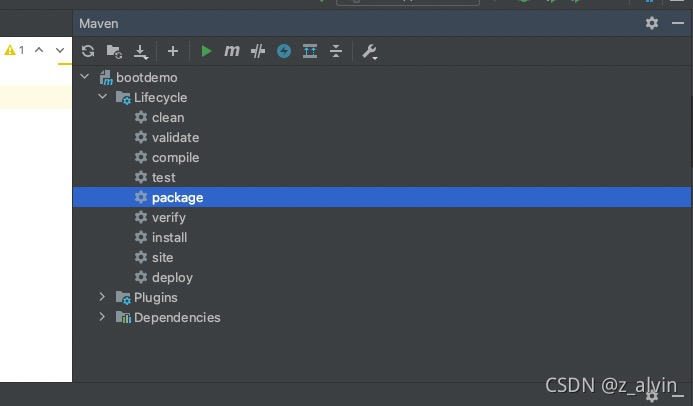Screen dimensions: 693x406
Task: Select the verify lifecycle phase
Action: click(169, 217)
